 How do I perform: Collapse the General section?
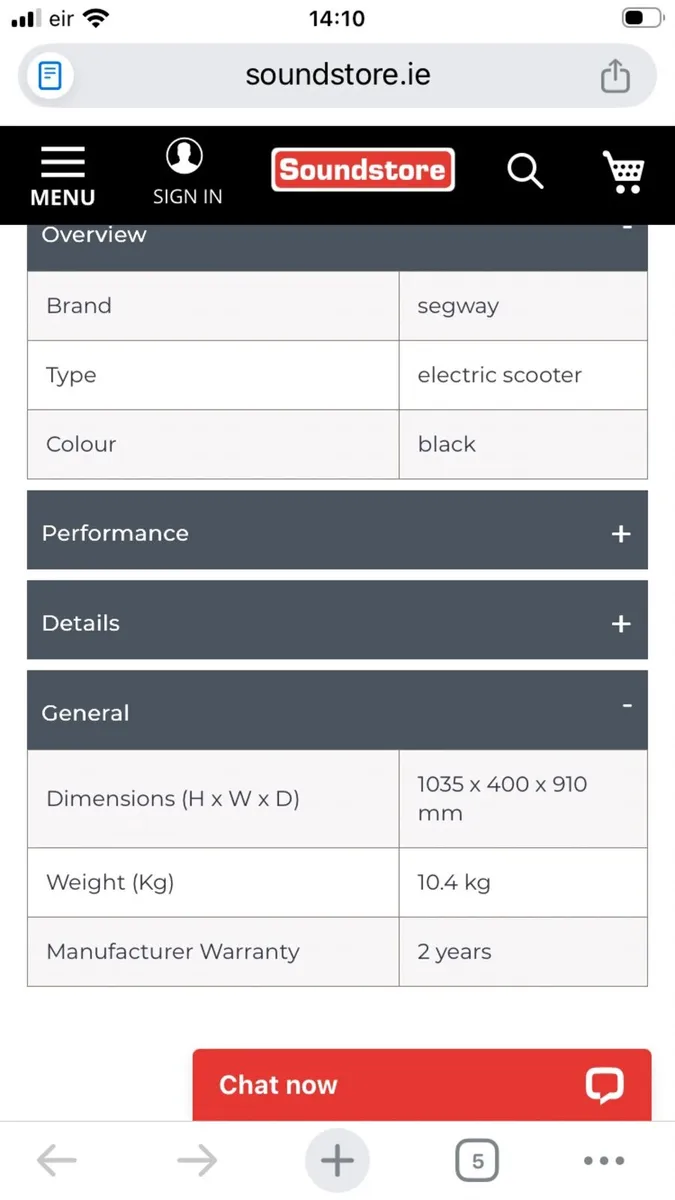click(627, 705)
